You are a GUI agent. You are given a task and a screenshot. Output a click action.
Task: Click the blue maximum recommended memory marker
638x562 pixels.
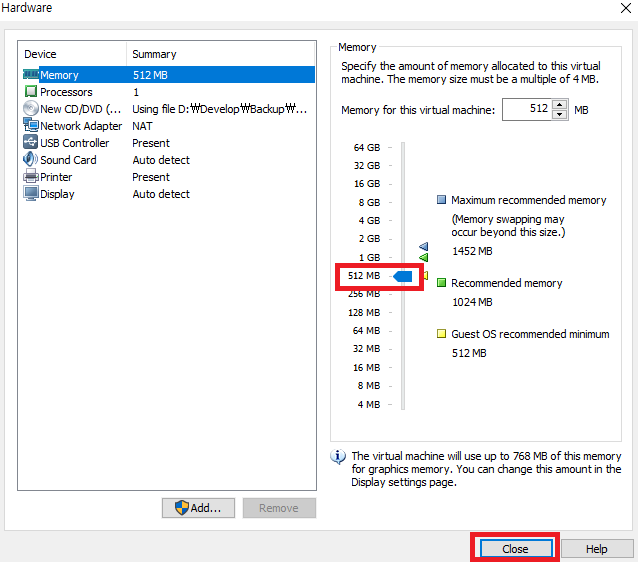(x=424, y=246)
